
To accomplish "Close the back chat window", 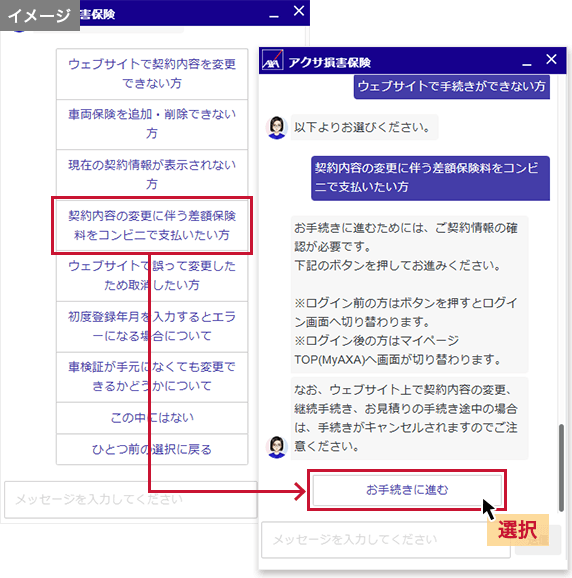I will tap(299, 11).
